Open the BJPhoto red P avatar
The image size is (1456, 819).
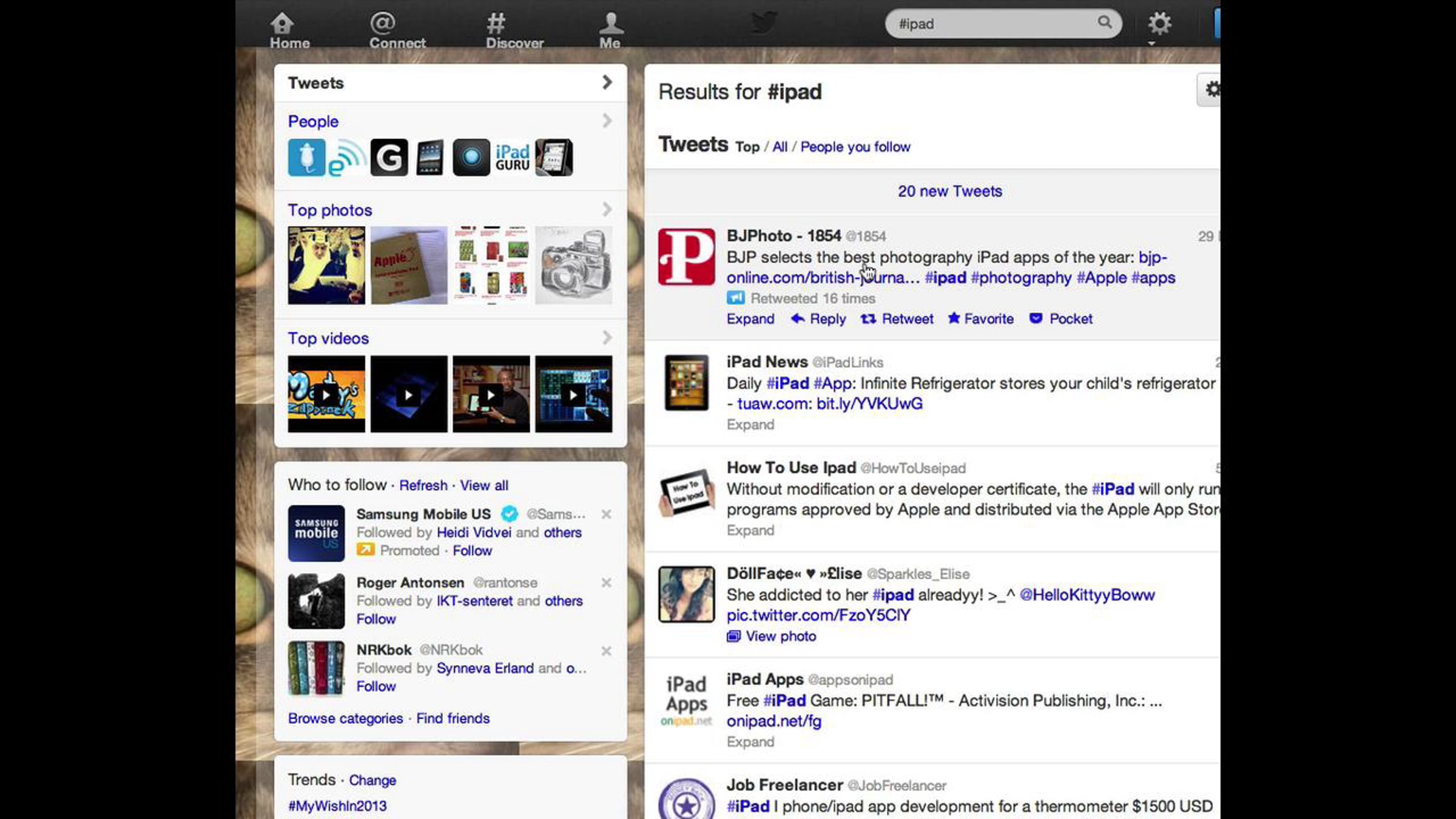click(x=687, y=257)
